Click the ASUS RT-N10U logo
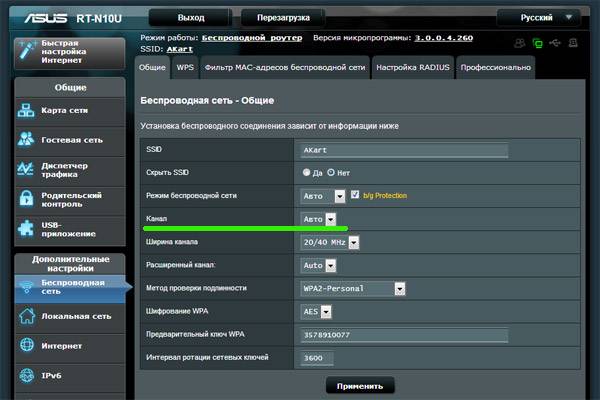 pos(73,18)
